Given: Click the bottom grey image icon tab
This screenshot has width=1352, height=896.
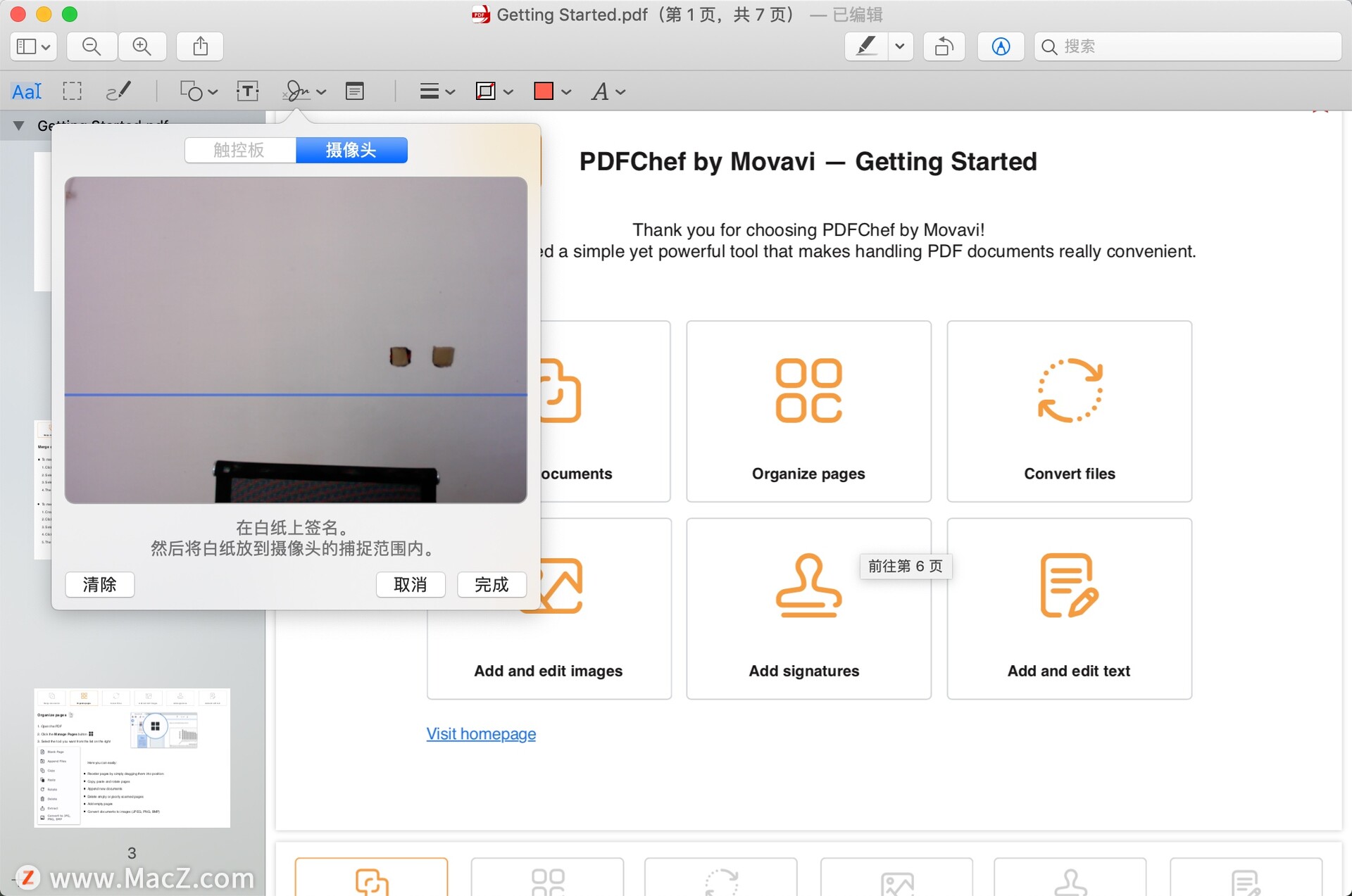Looking at the screenshot, I should click(x=897, y=878).
